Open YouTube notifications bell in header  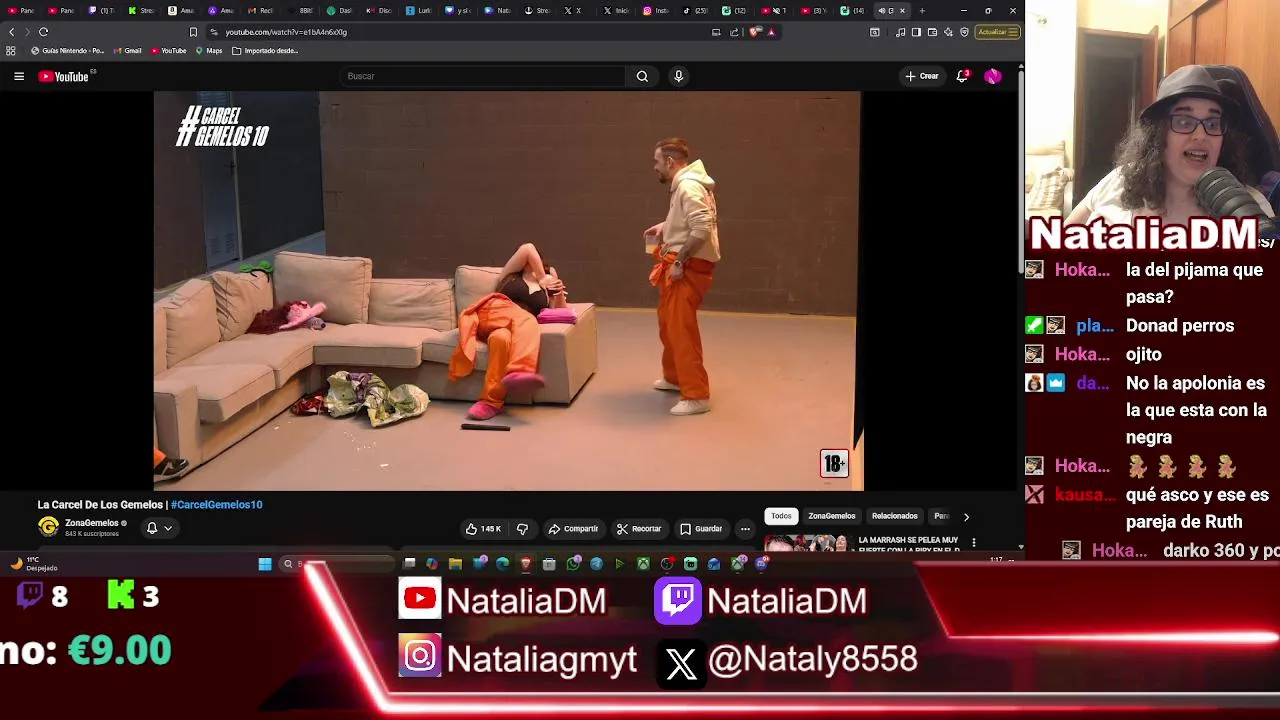click(962, 76)
